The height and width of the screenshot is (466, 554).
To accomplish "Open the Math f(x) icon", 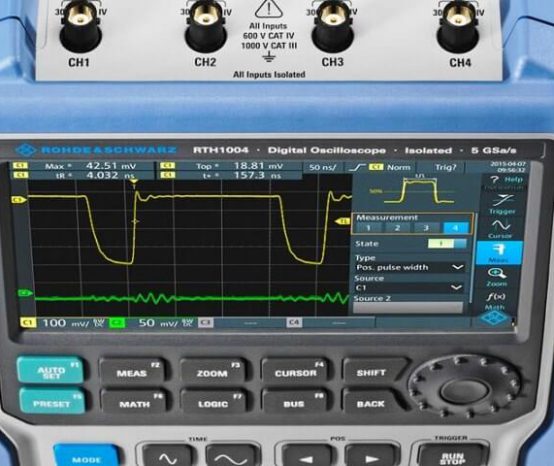I will click(x=495, y=300).
